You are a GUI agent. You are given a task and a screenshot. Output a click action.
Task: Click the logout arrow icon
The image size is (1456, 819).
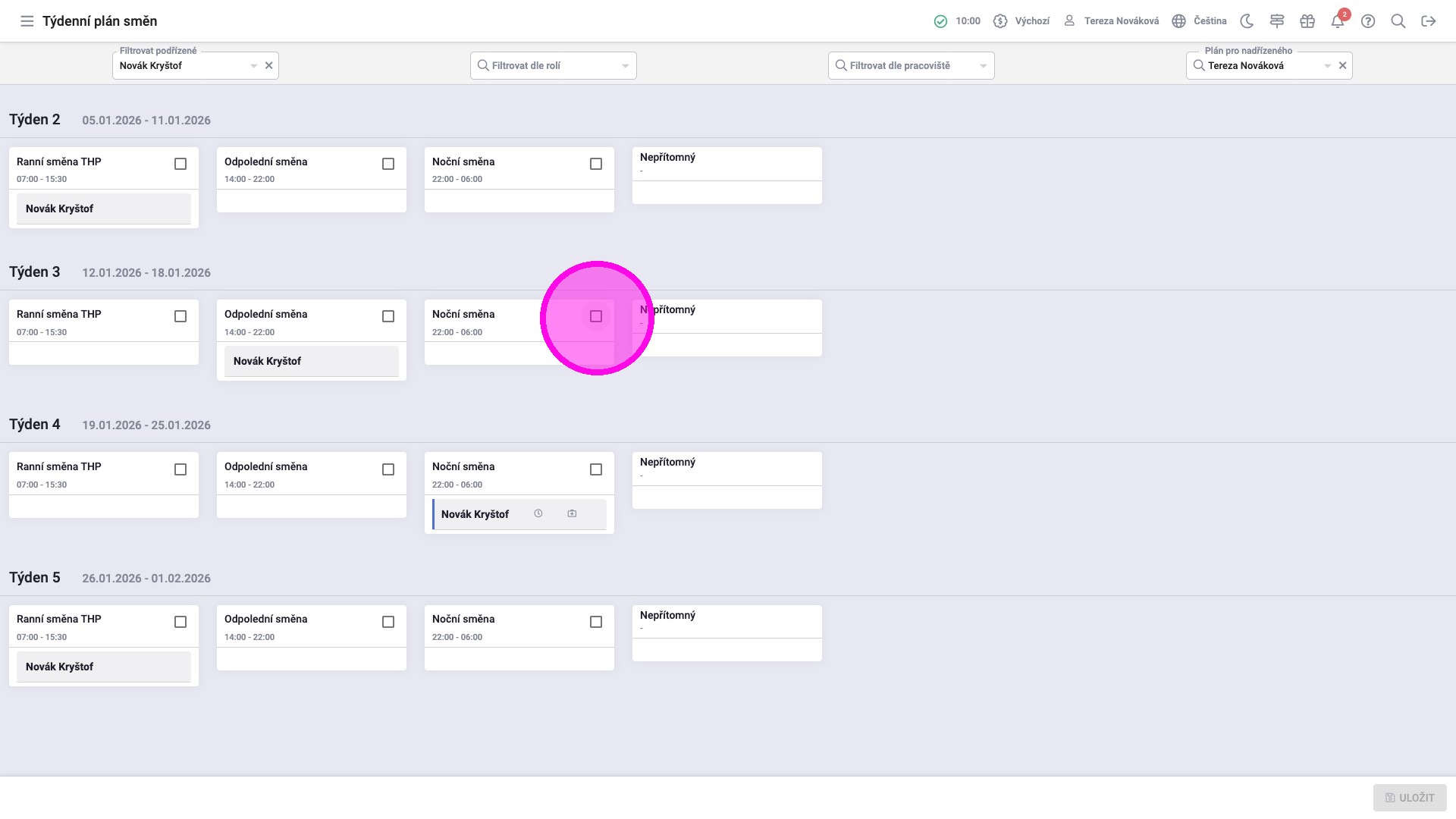[1429, 21]
